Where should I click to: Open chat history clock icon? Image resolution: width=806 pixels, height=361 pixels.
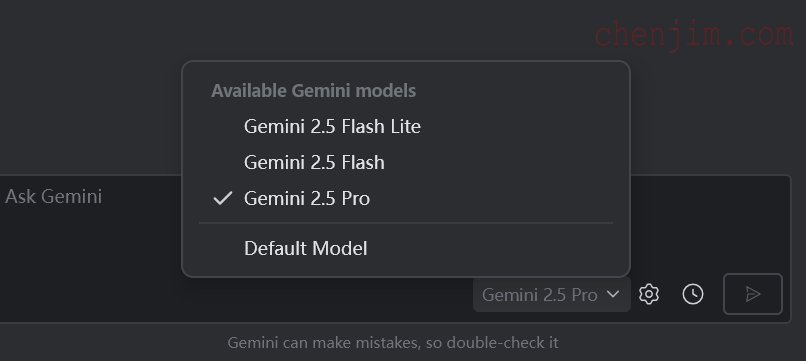[x=693, y=294]
